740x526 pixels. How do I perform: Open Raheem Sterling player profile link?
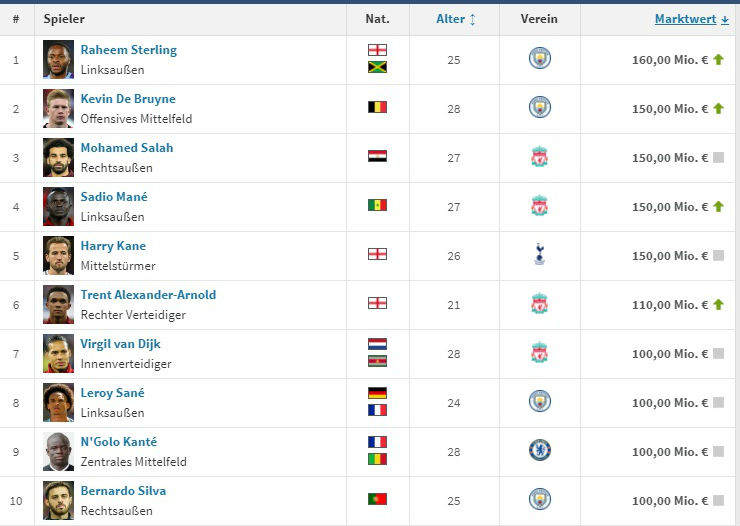point(128,50)
